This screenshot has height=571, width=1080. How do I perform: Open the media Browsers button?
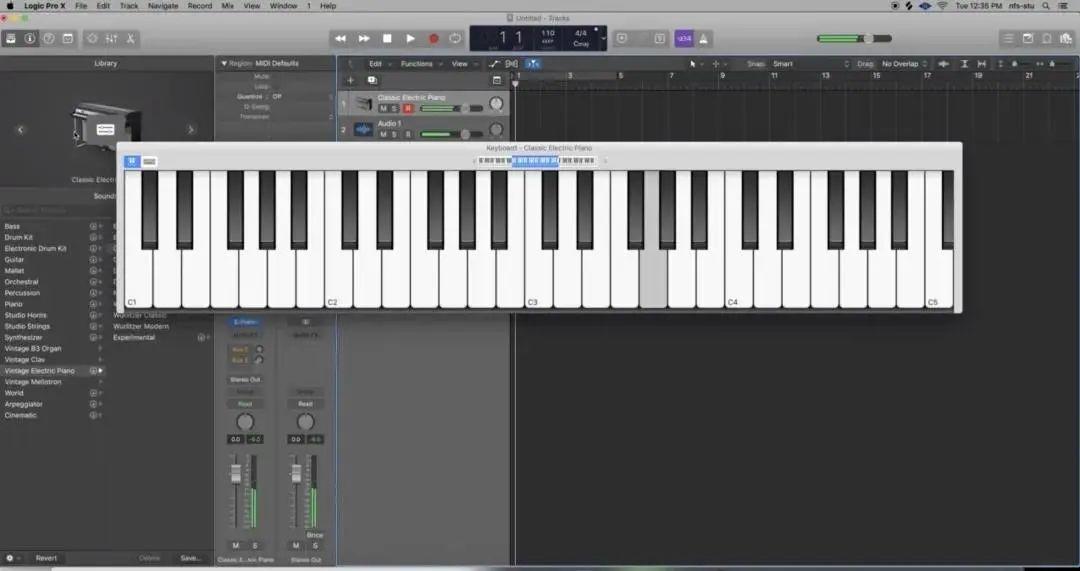[1066, 39]
